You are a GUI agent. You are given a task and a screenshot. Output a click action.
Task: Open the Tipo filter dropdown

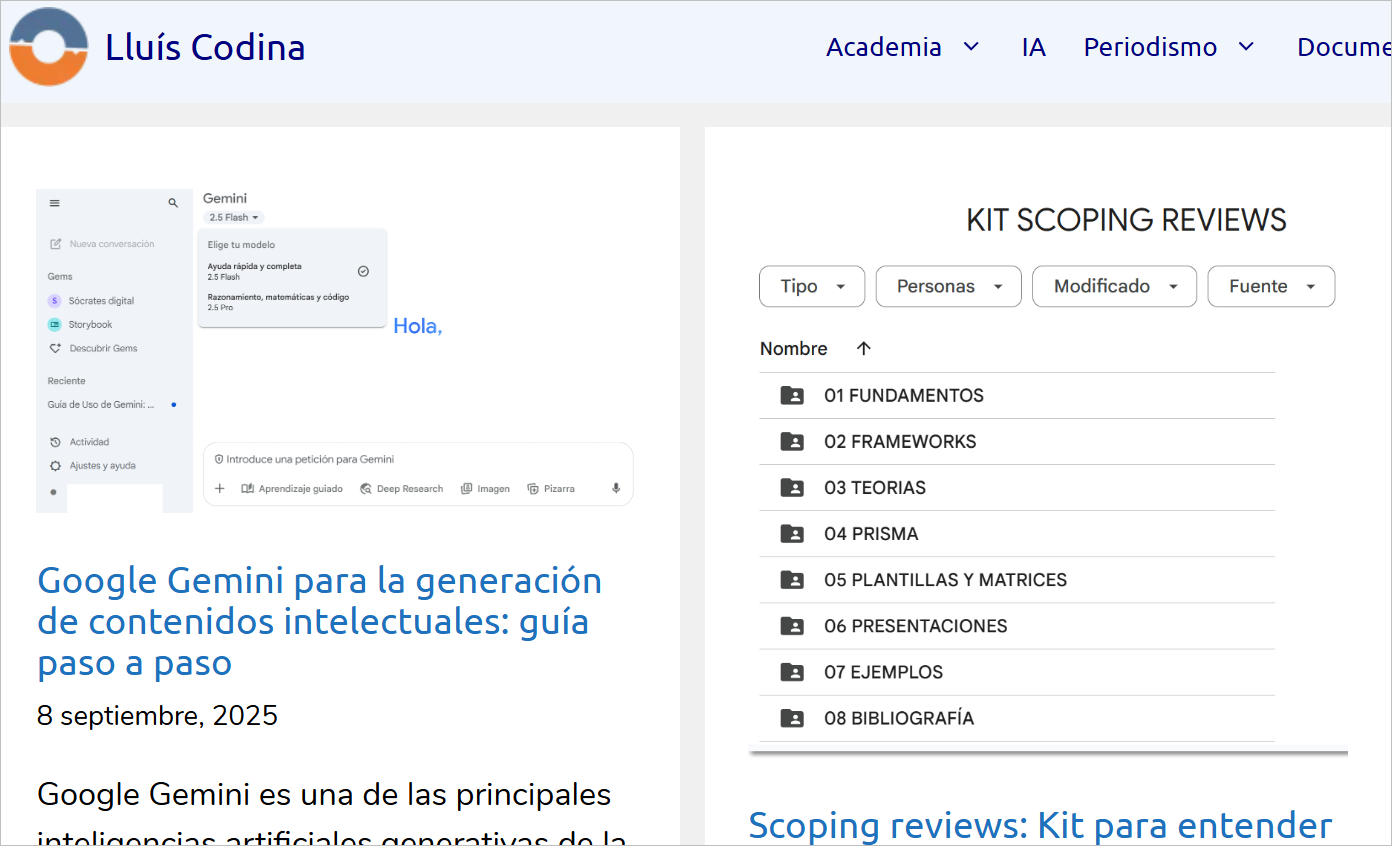(x=811, y=287)
